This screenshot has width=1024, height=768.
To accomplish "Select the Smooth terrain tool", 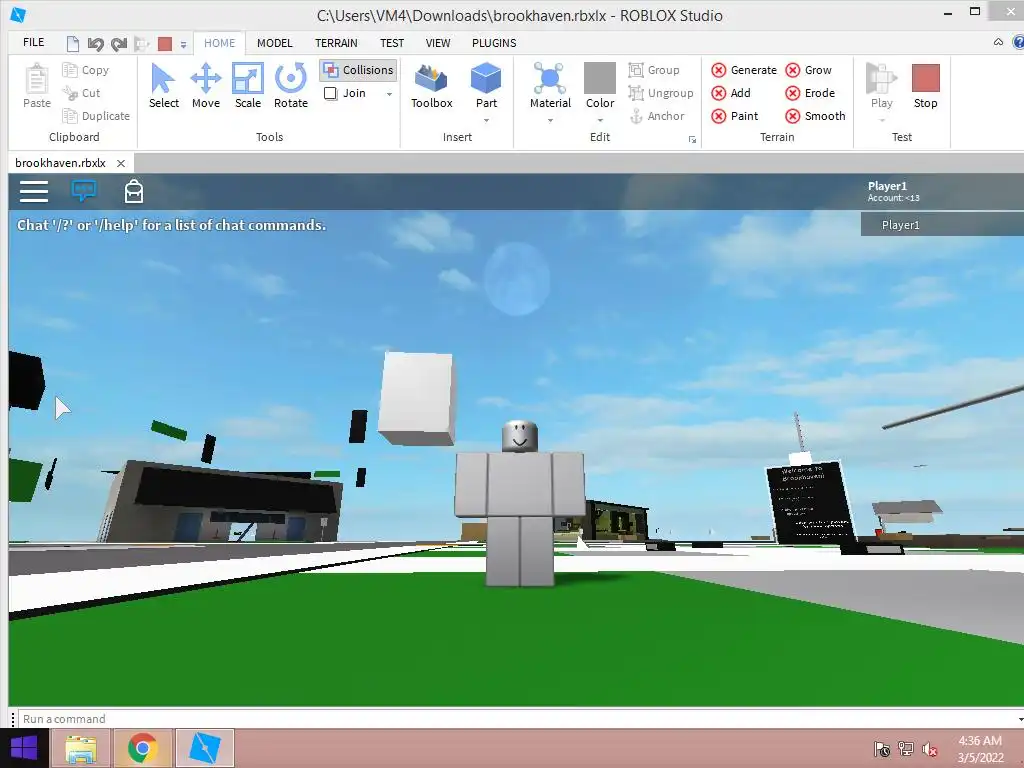I will (x=815, y=116).
